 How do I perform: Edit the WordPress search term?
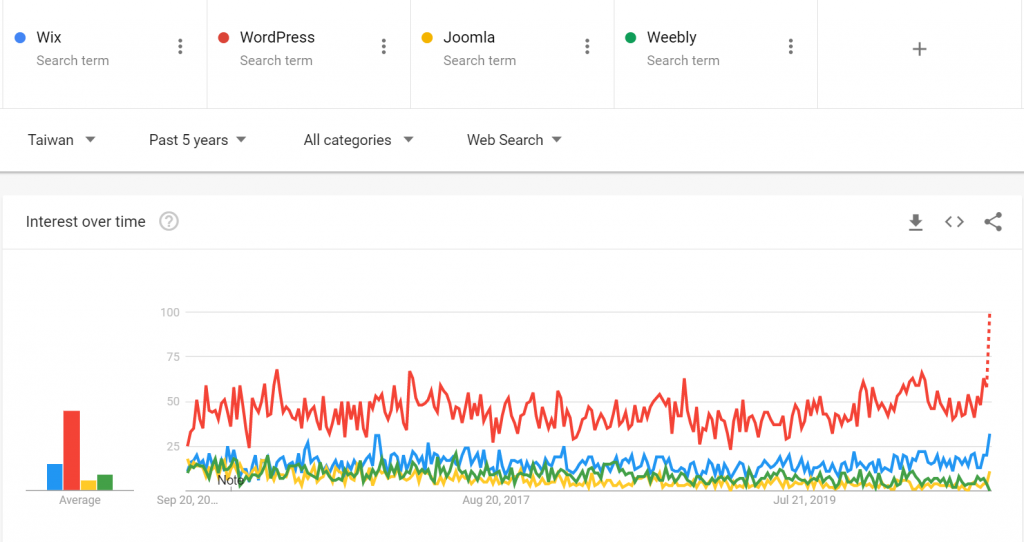277,38
